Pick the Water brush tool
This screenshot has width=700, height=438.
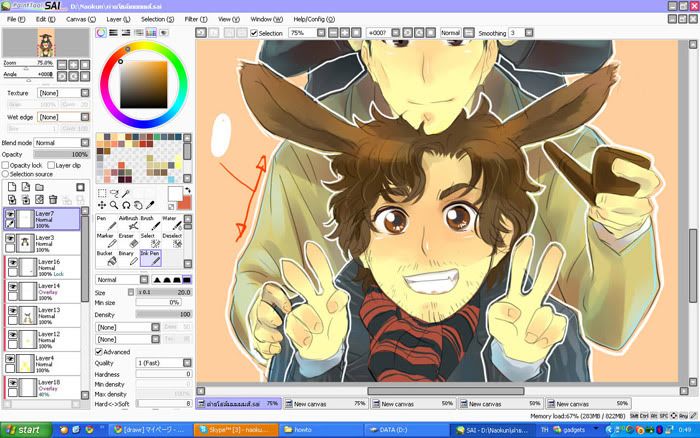tap(170, 224)
